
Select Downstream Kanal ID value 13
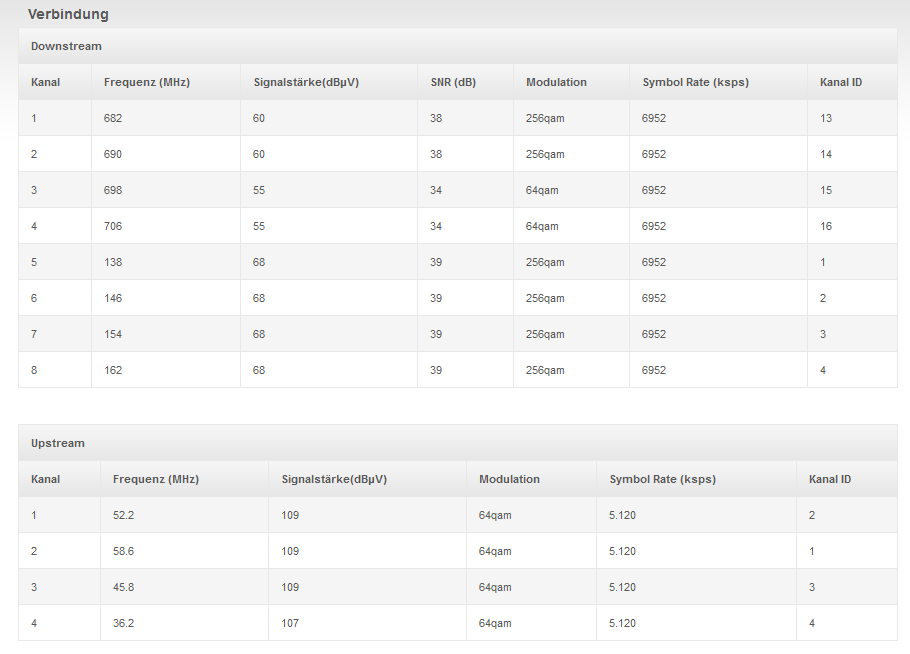[826, 118]
